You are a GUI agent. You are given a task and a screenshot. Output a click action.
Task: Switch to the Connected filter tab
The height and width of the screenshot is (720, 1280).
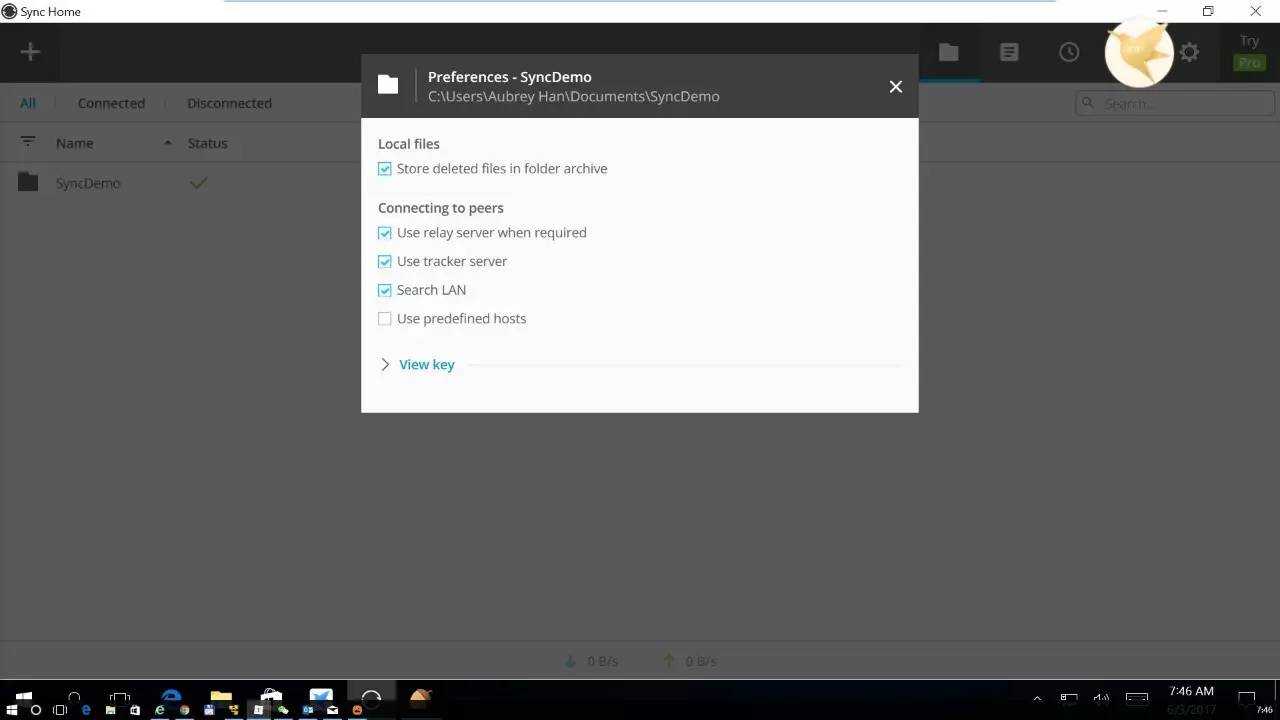click(111, 103)
